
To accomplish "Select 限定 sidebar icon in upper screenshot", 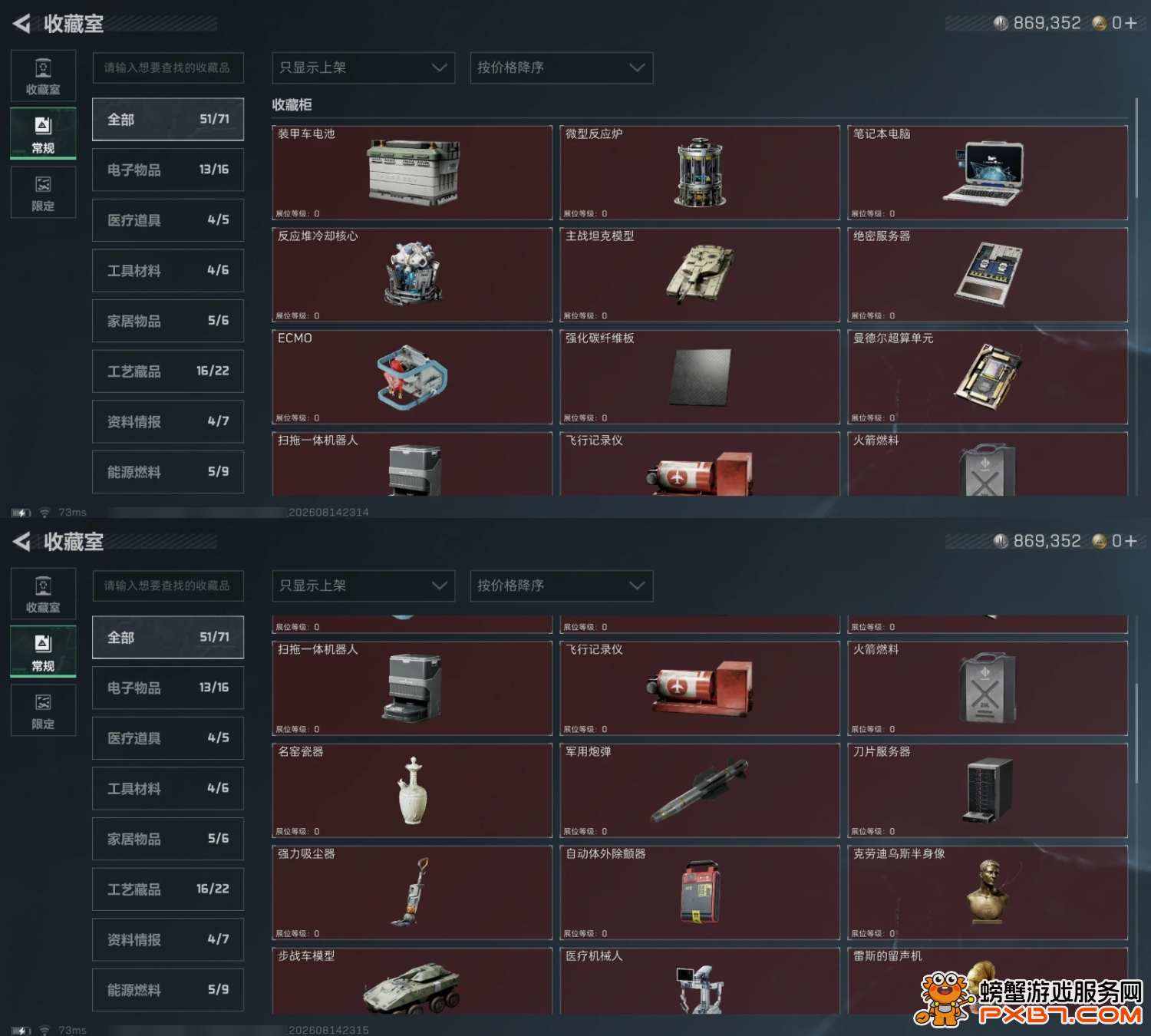I will click(43, 192).
